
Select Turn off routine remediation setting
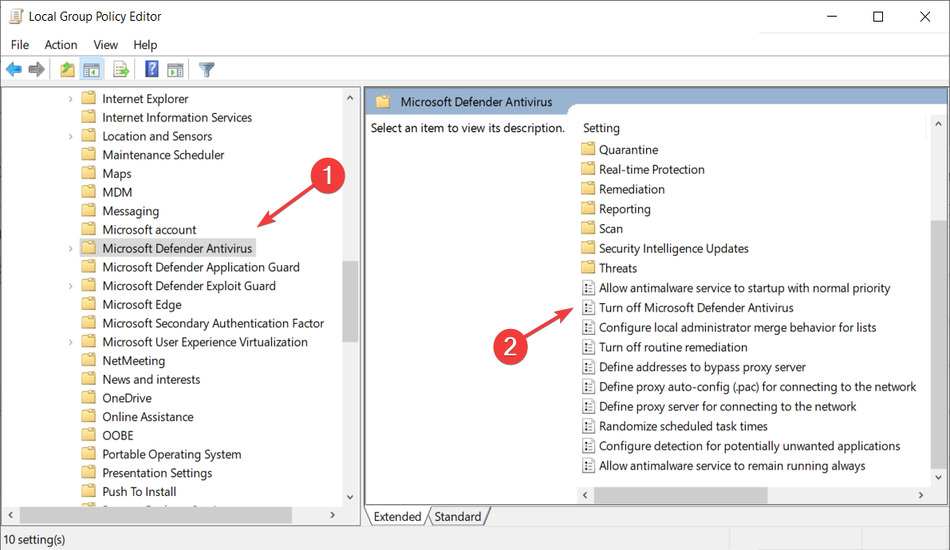pyautogui.click(x=672, y=347)
